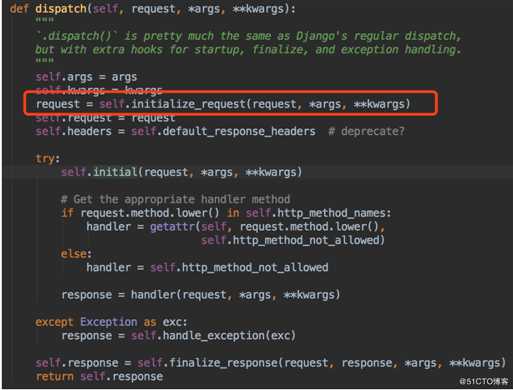
Task: Click the 'return self.response' line
Action: pyautogui.click(x=99, y=377)
